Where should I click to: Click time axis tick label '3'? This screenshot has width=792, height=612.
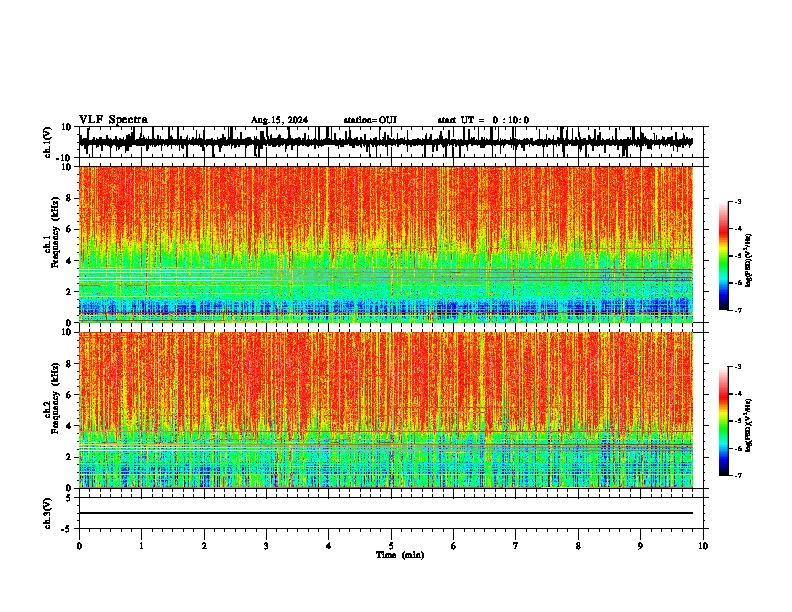[x=266, y=546]
